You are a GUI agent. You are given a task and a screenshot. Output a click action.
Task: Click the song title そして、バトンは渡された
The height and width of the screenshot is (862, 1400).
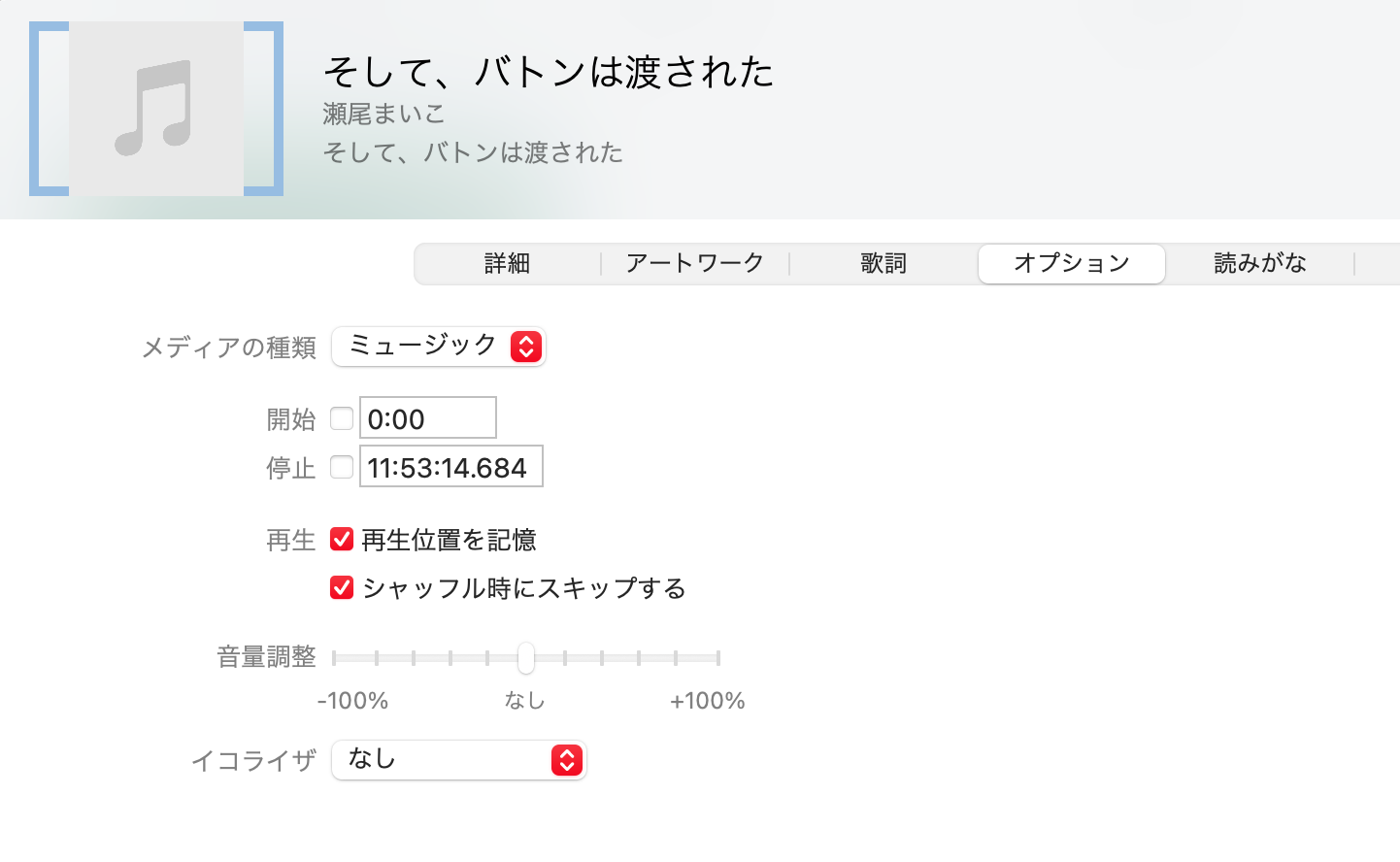[x=548, y=72]
